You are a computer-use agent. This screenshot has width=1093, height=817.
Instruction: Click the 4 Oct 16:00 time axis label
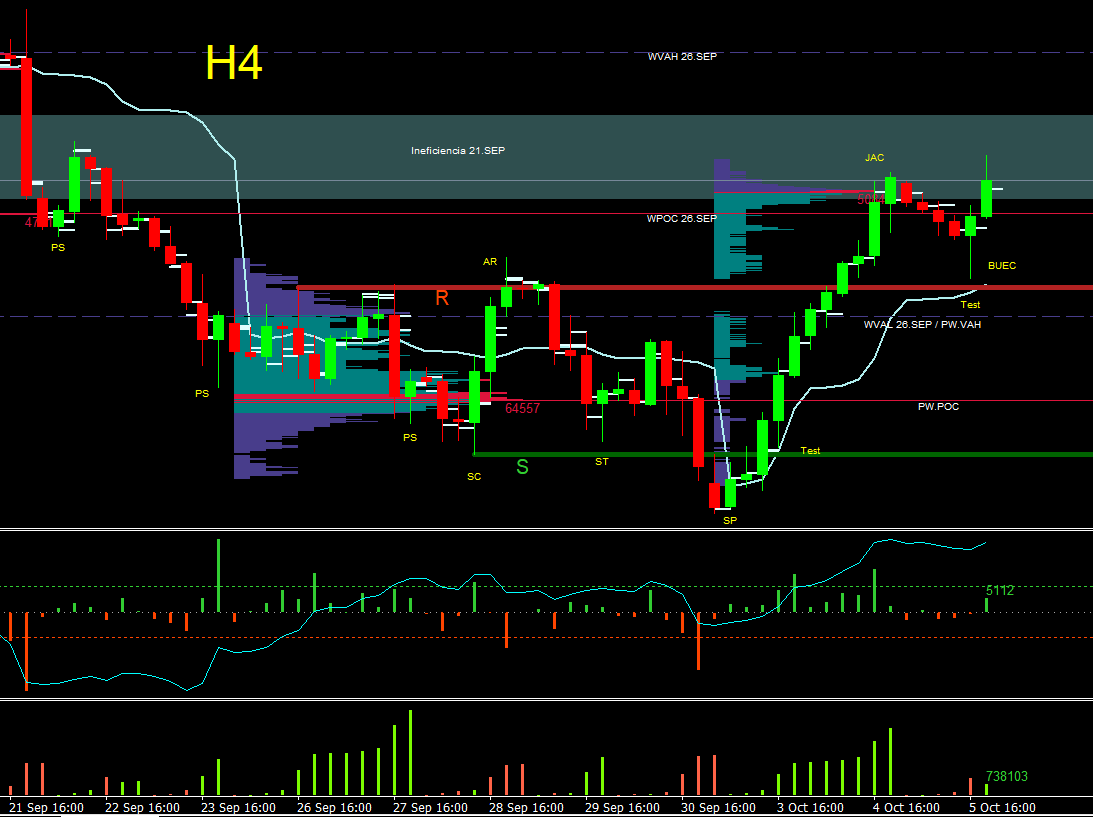coord(908,807)
